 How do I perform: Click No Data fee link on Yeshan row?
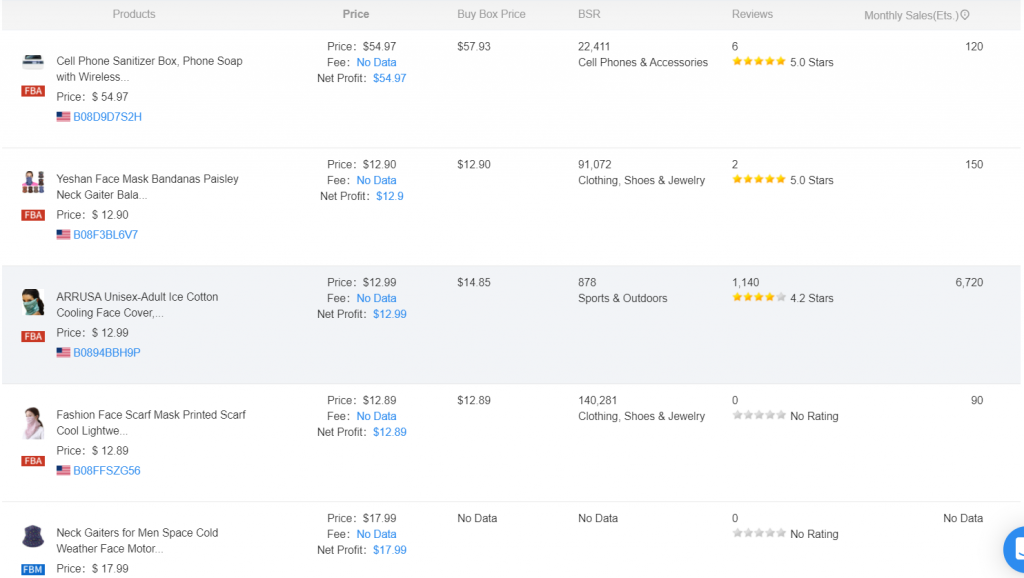pyautogui.click(x=376, y=180)
